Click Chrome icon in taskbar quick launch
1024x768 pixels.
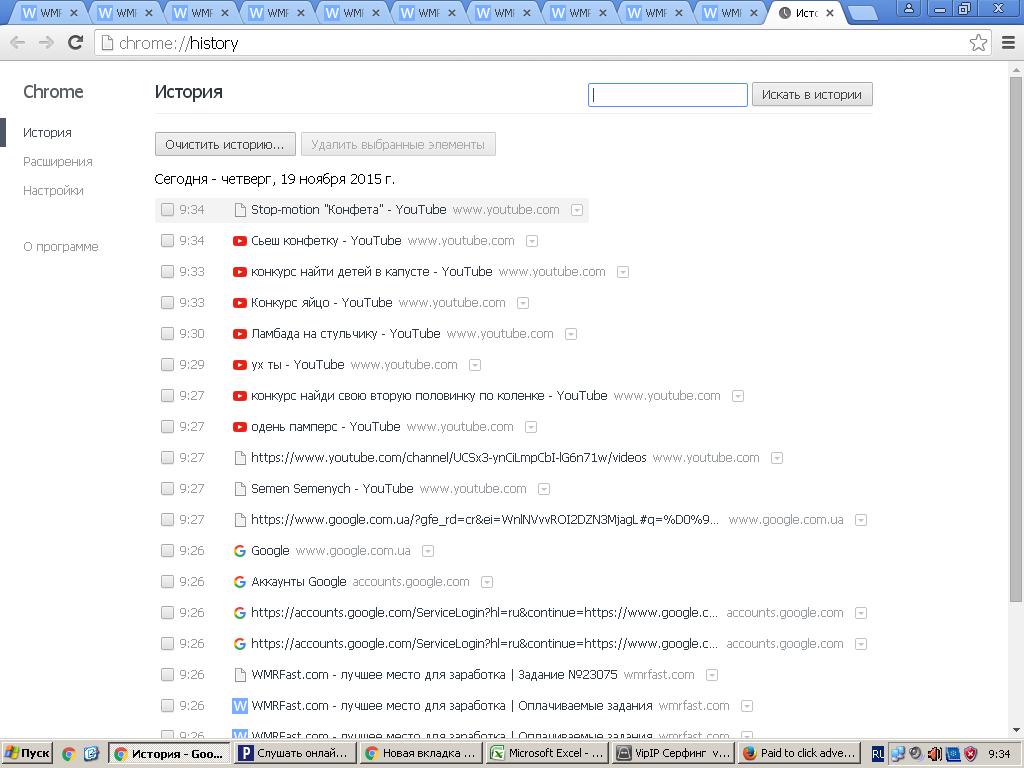(69, 754)
